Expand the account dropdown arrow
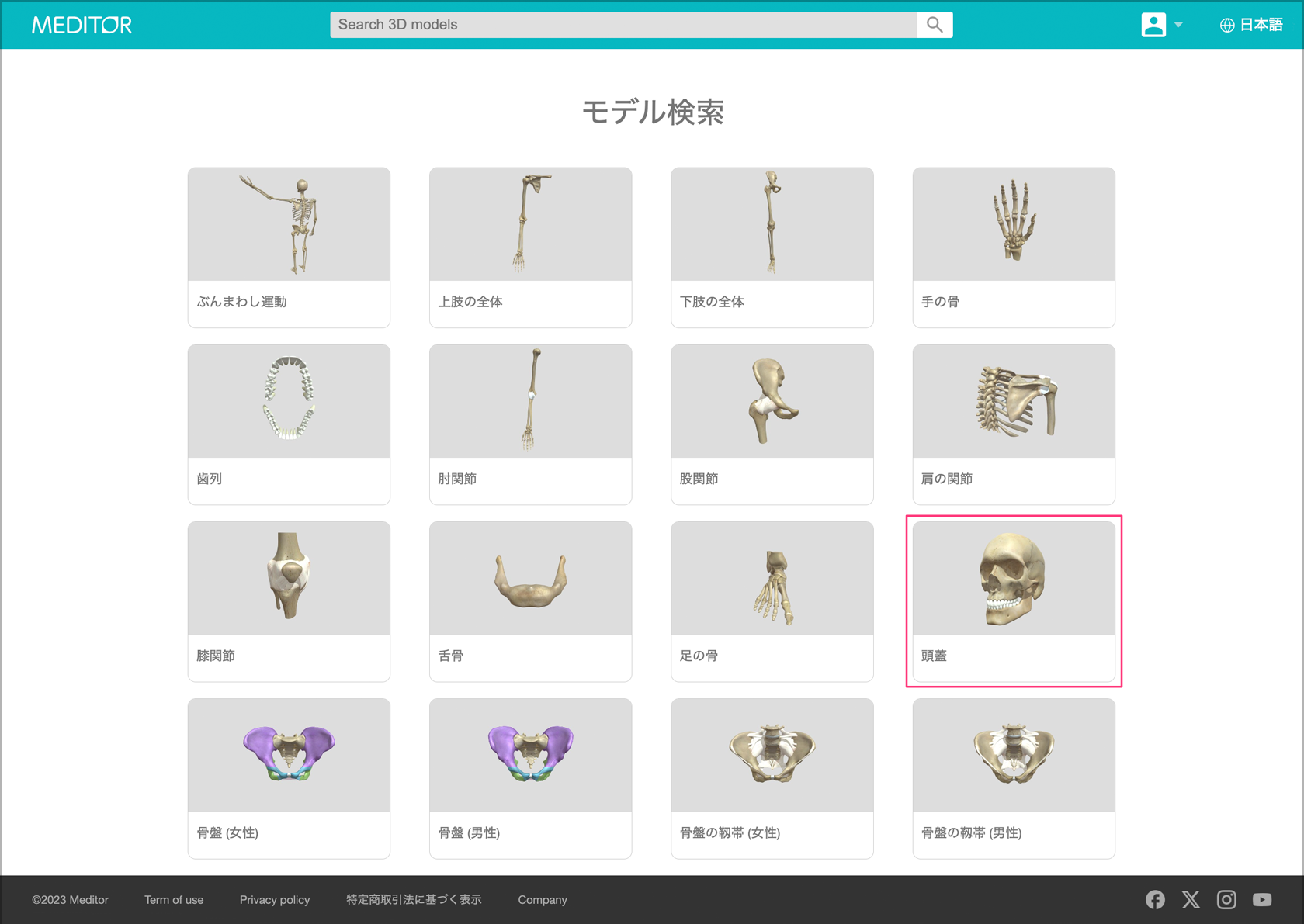This screenshot has width=1304, height=924. pyautogui.click(x=1179, y=25)
